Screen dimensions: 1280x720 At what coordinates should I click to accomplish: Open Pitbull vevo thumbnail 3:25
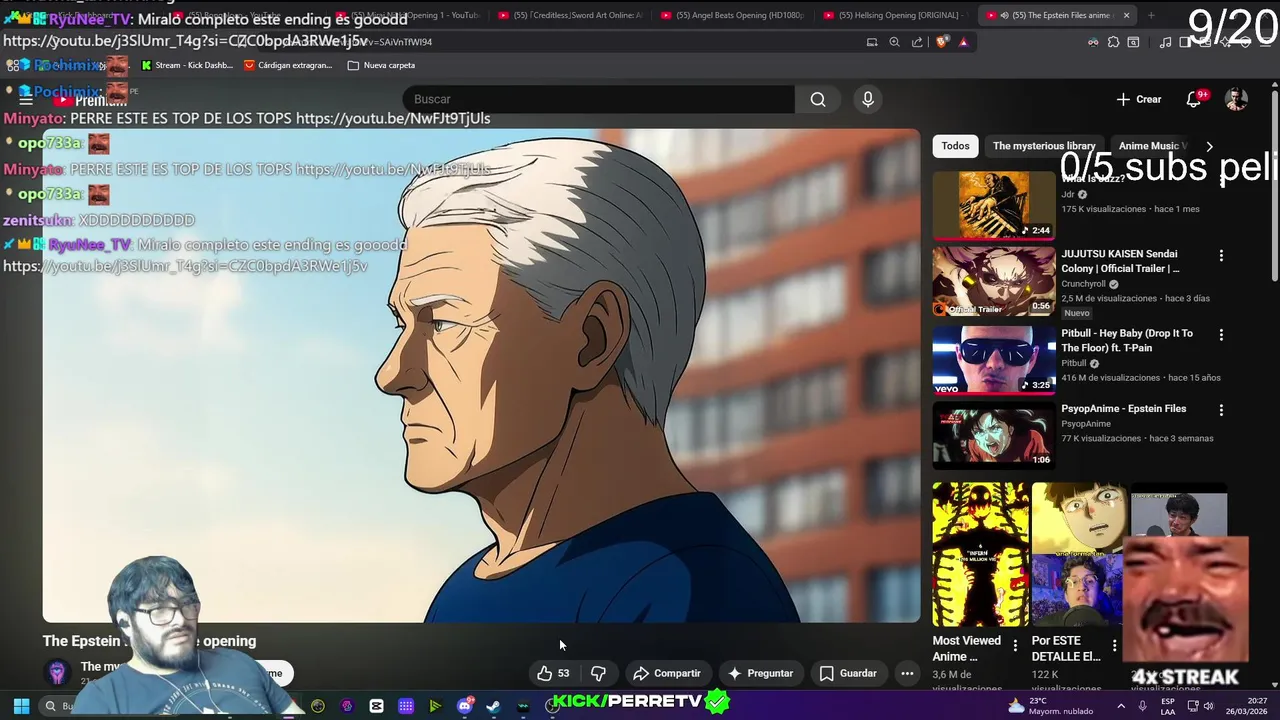tap(994, 359)
